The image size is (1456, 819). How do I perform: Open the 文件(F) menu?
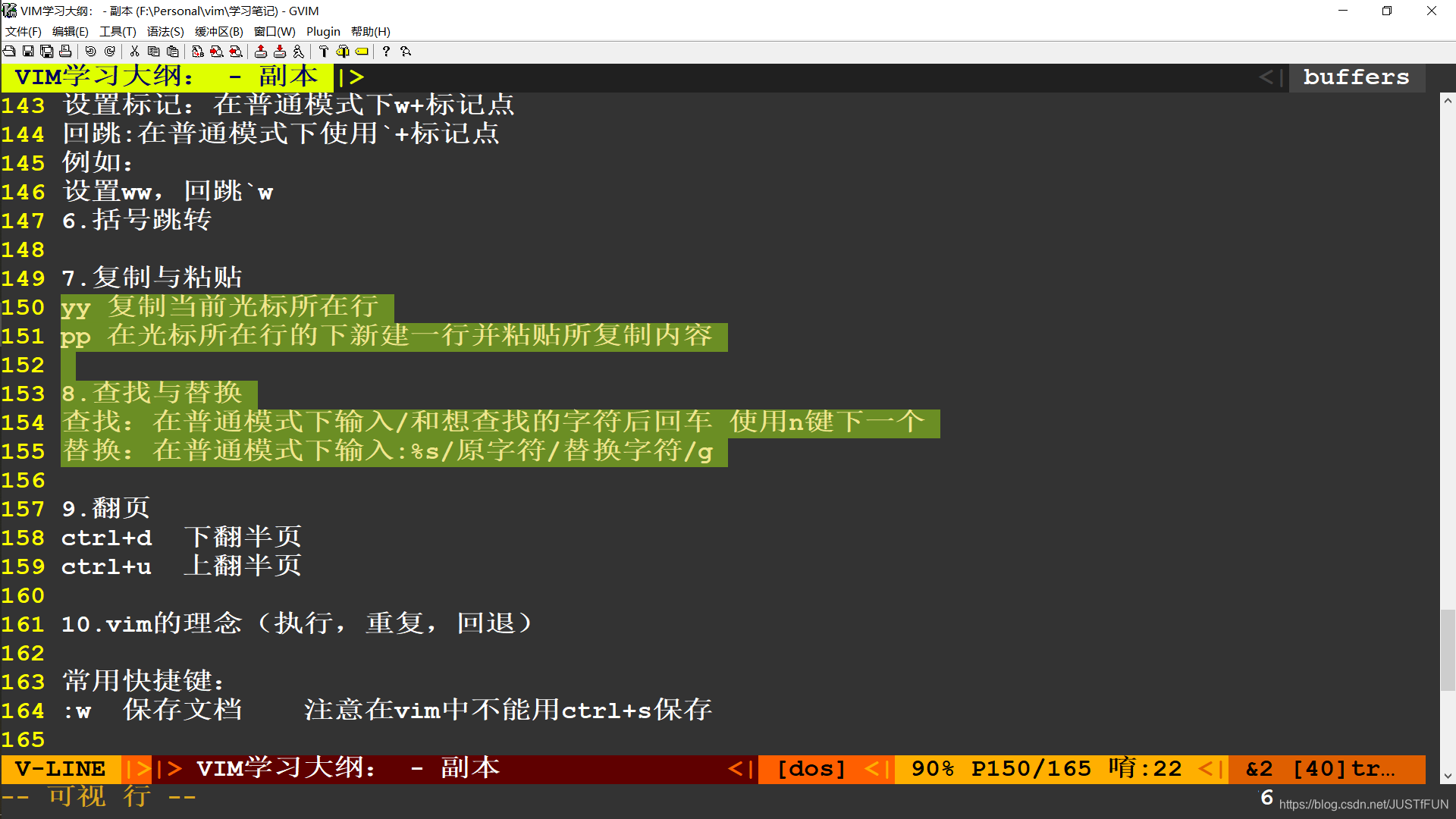(24, 32)
